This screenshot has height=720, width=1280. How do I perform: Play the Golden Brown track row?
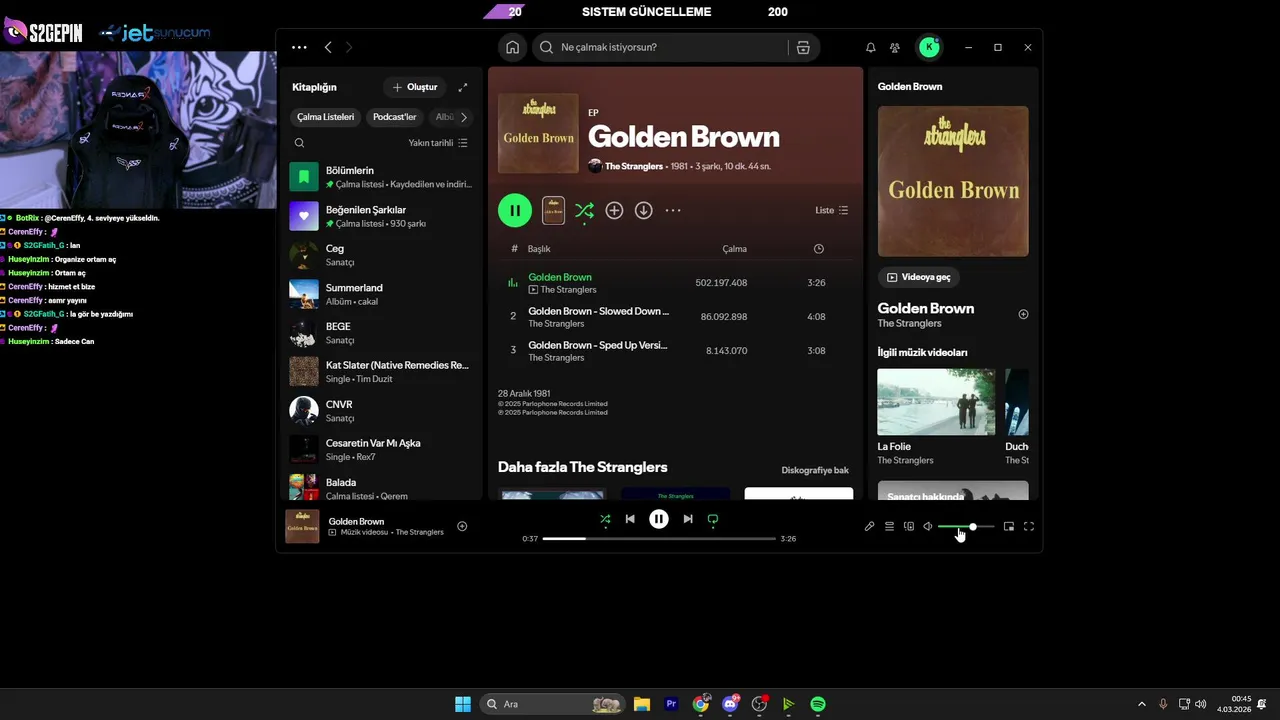675,283
